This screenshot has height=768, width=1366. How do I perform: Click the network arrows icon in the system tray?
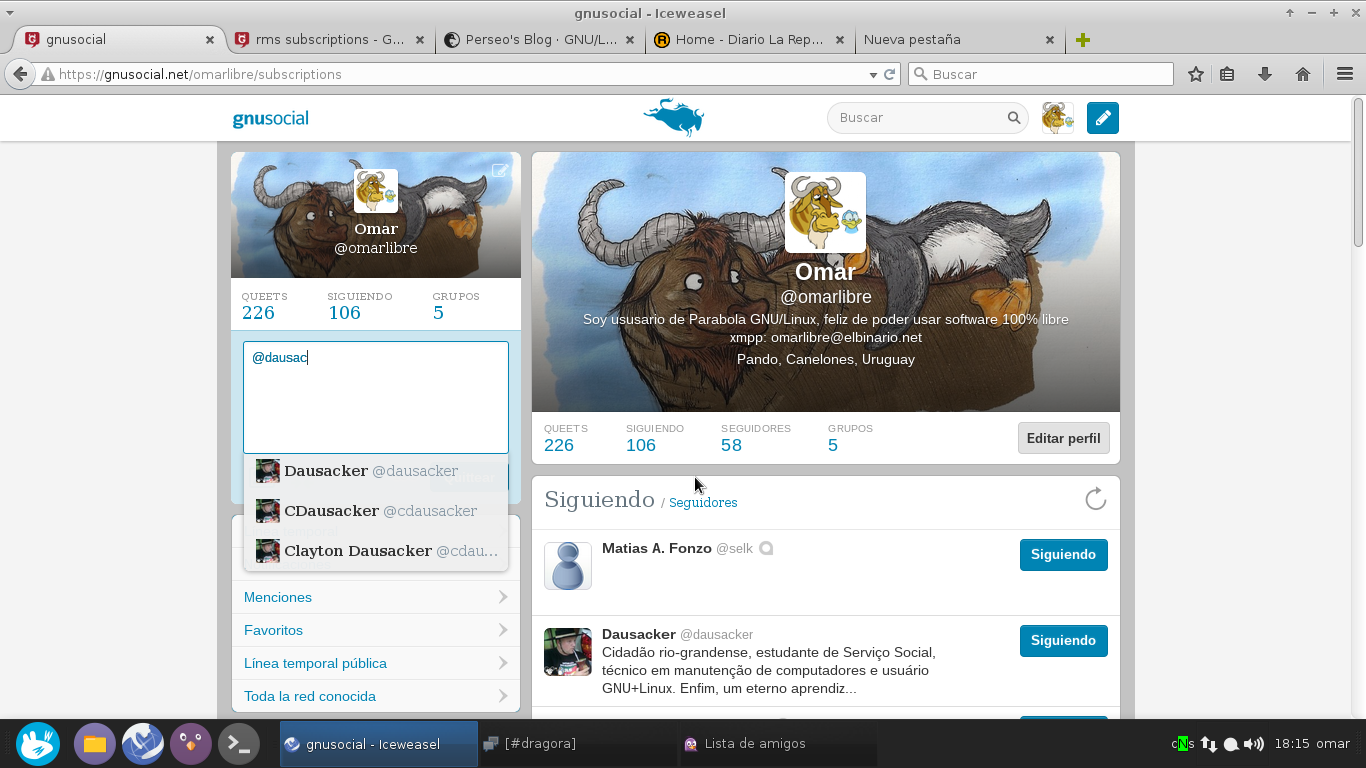pos(1209,744)
